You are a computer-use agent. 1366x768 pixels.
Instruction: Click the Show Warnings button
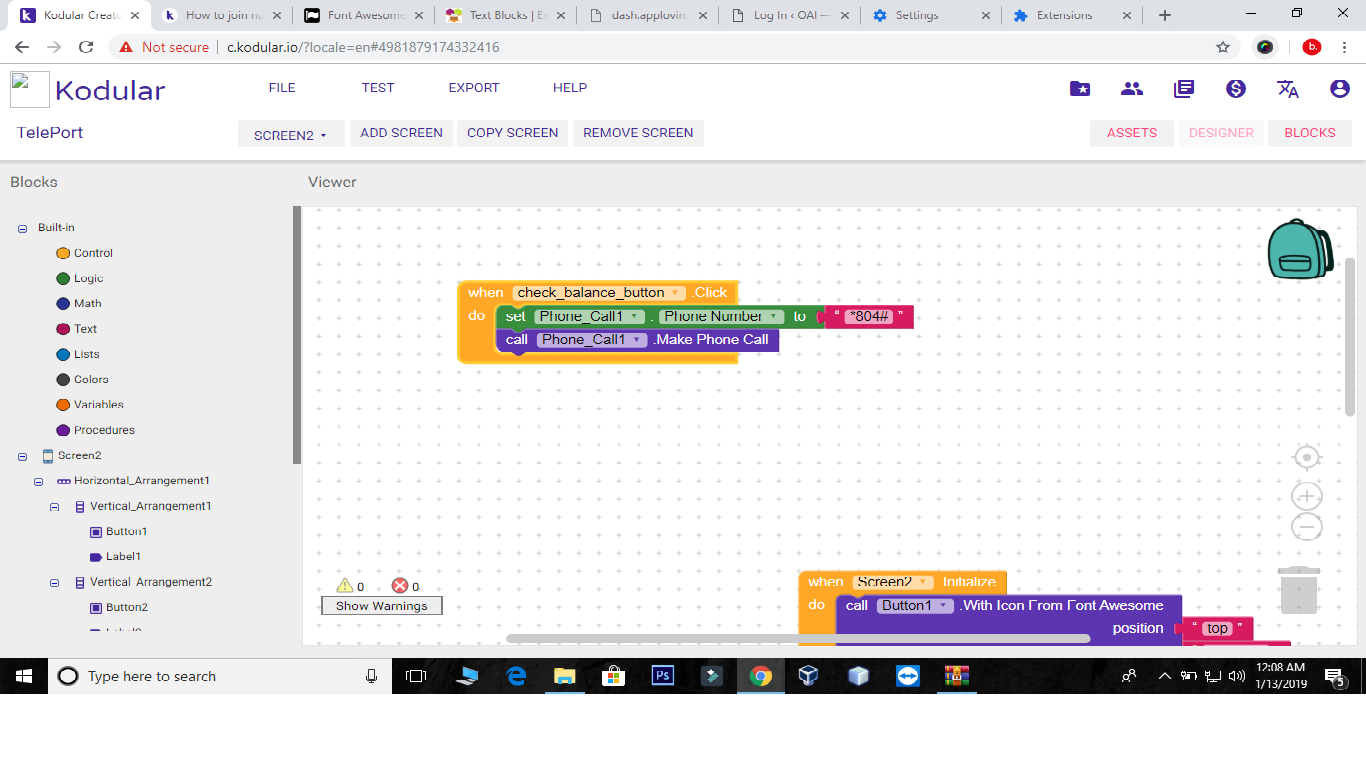381,606
